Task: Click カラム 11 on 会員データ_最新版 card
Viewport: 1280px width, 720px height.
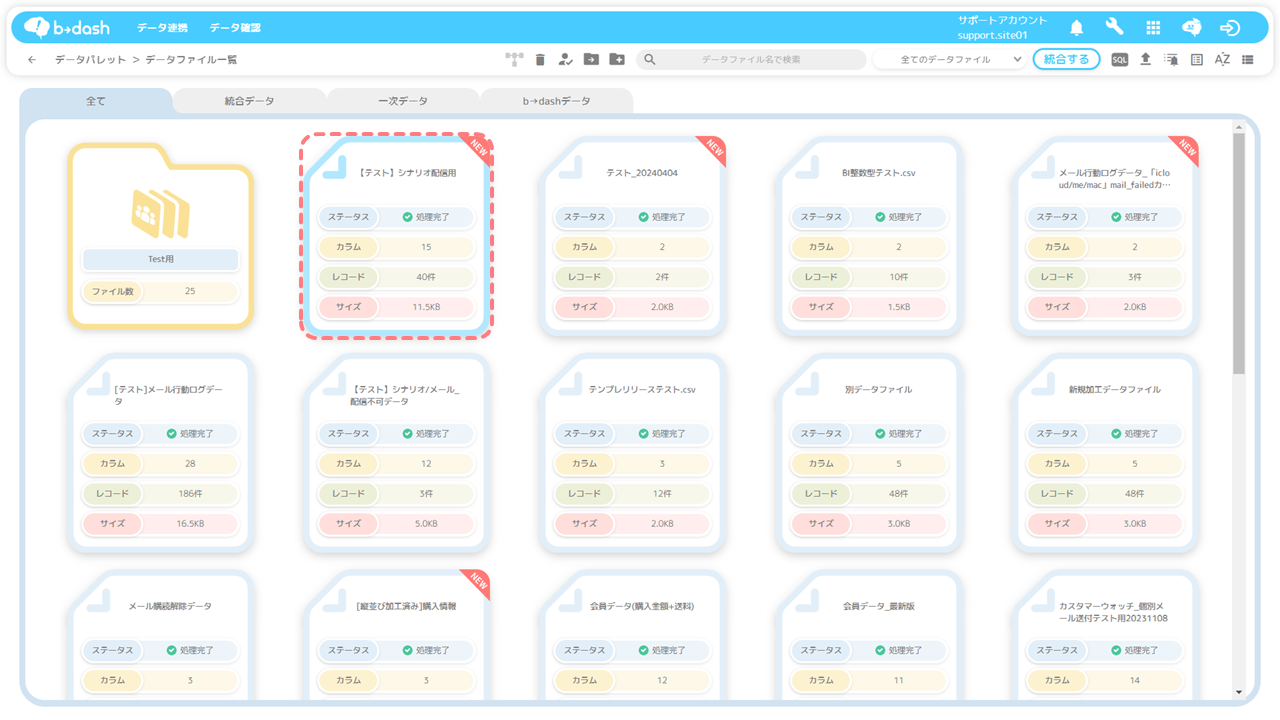Action: pyautogui.click(x=869, y=681)
